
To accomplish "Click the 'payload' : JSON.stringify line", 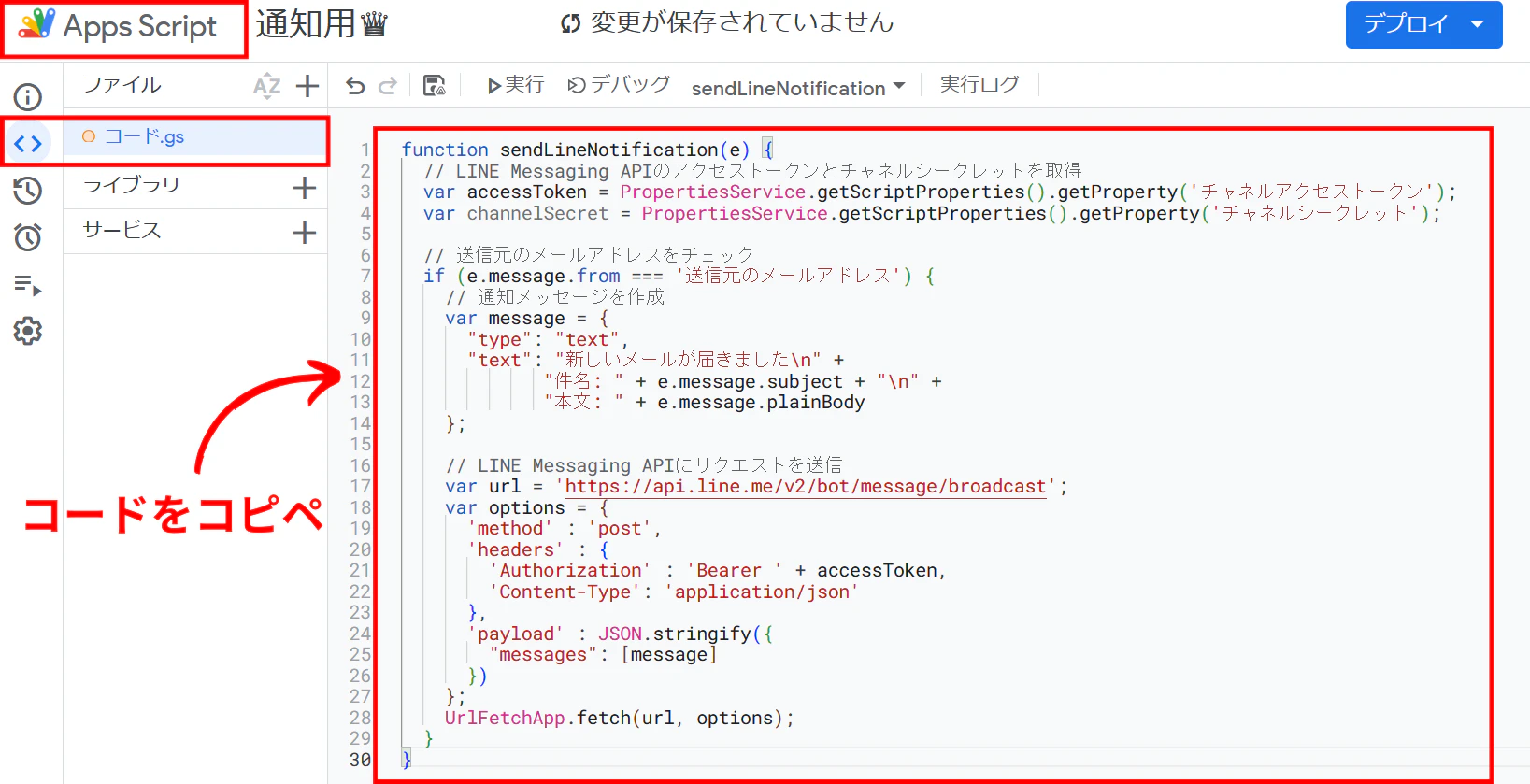I will click(x=622, y=634).
